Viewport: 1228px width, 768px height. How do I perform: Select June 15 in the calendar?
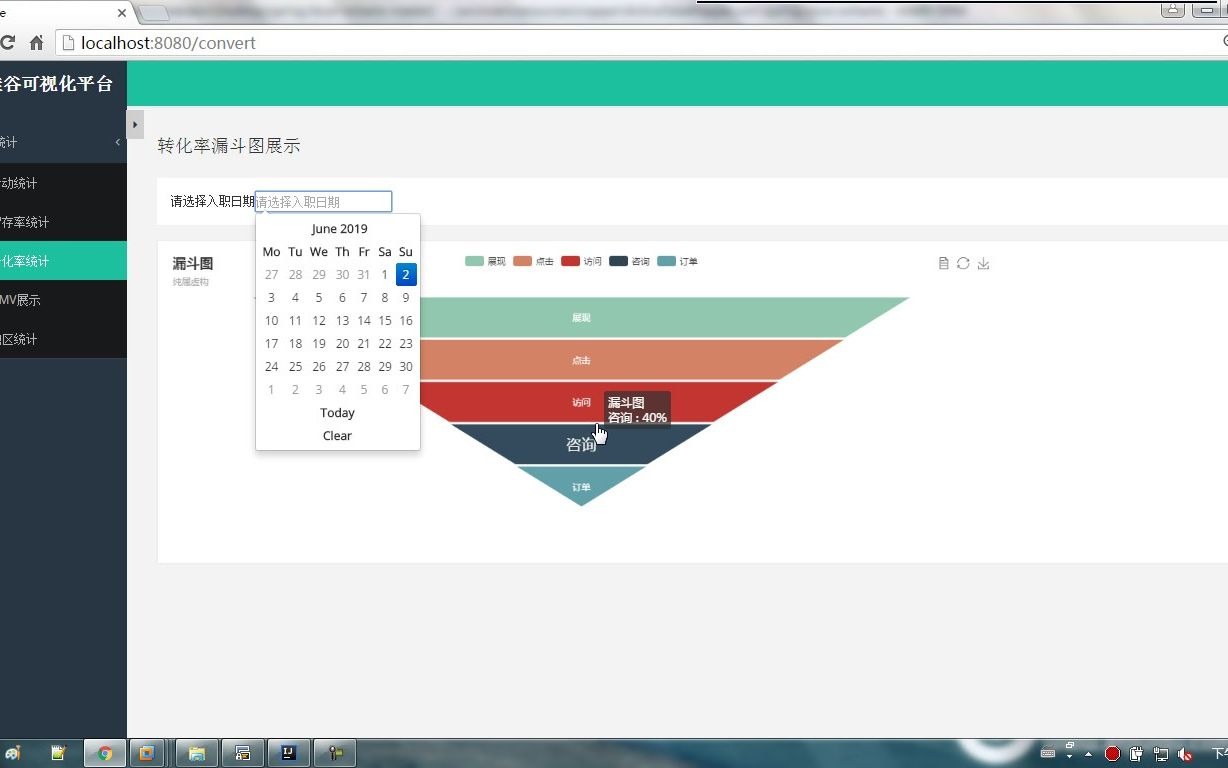(384, 320)
